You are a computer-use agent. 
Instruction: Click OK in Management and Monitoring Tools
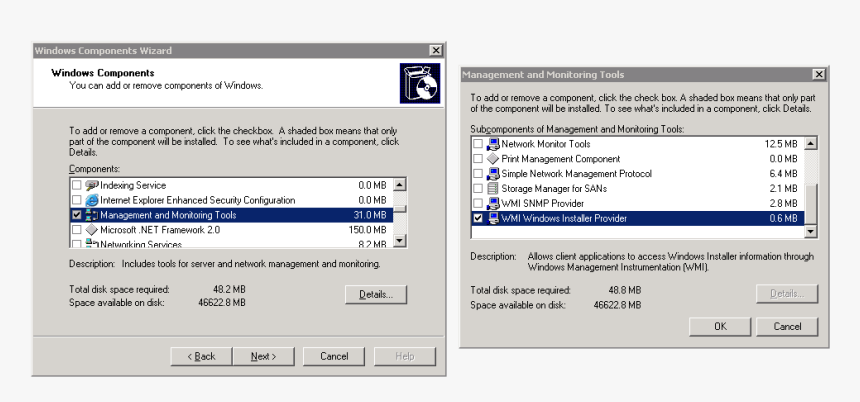720,326
